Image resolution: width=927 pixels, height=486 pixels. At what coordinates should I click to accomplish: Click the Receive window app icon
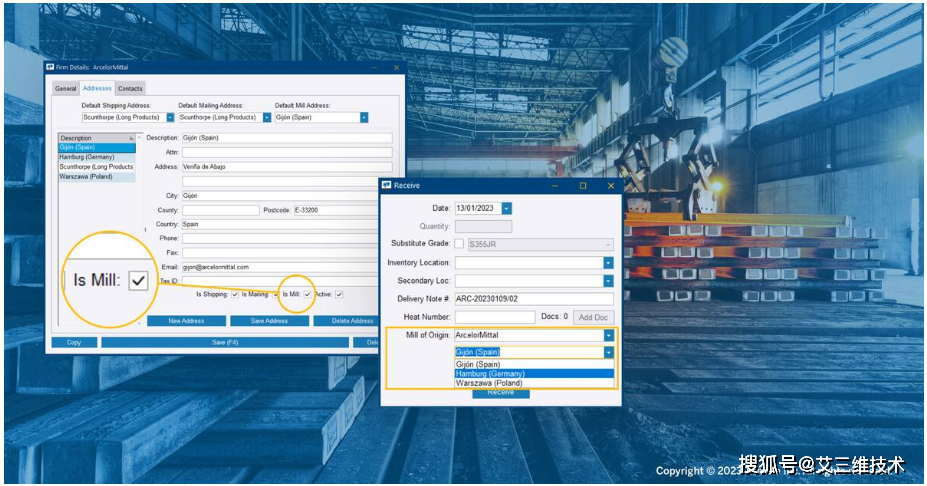click(x=387, y=185)
